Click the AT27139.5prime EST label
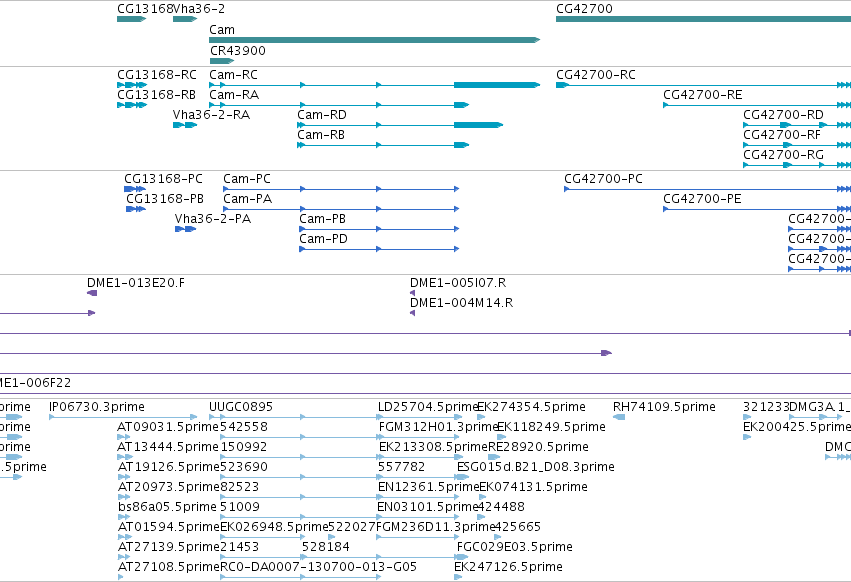 point(169,547)
